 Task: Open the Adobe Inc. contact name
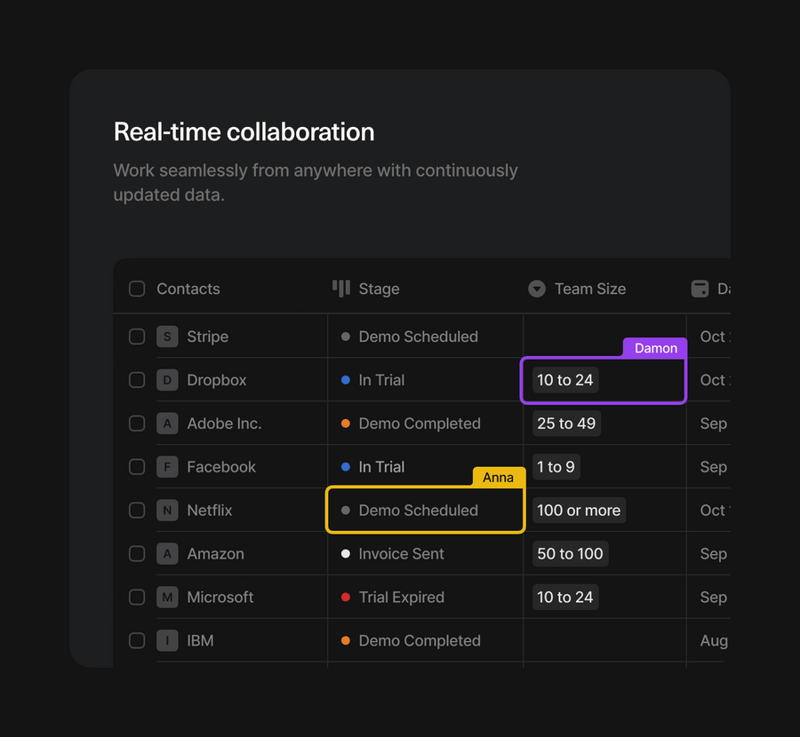coord(224,423)
